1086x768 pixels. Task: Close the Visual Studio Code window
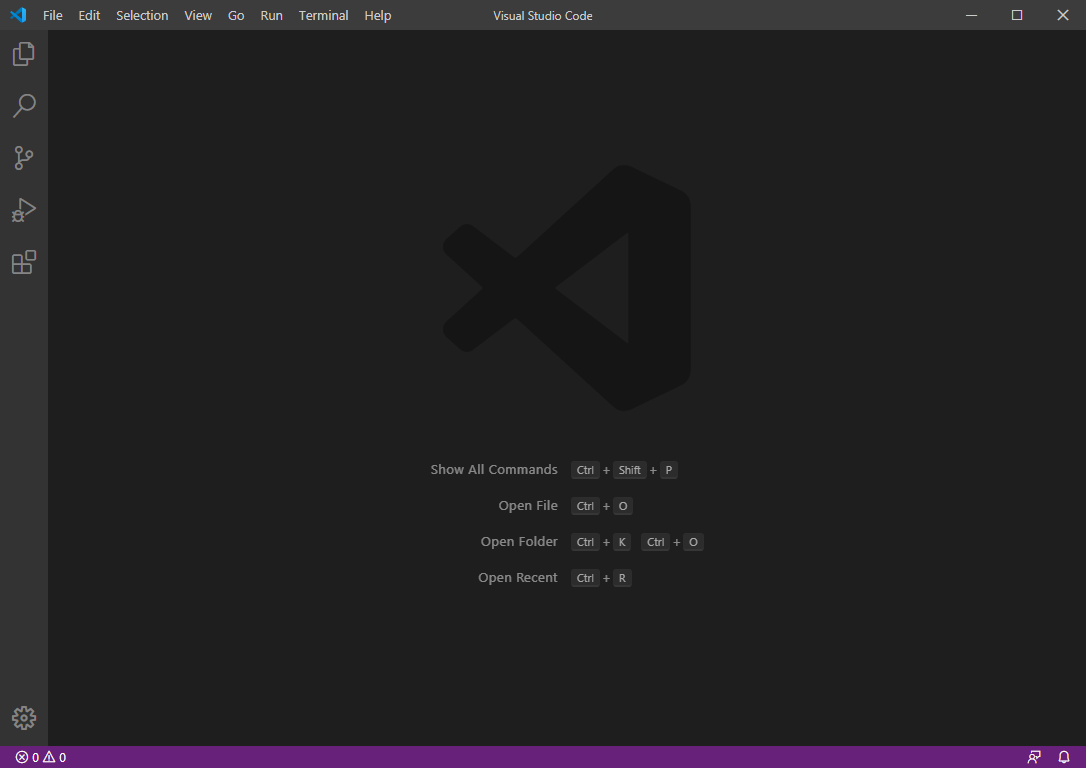click(1063, 15)
